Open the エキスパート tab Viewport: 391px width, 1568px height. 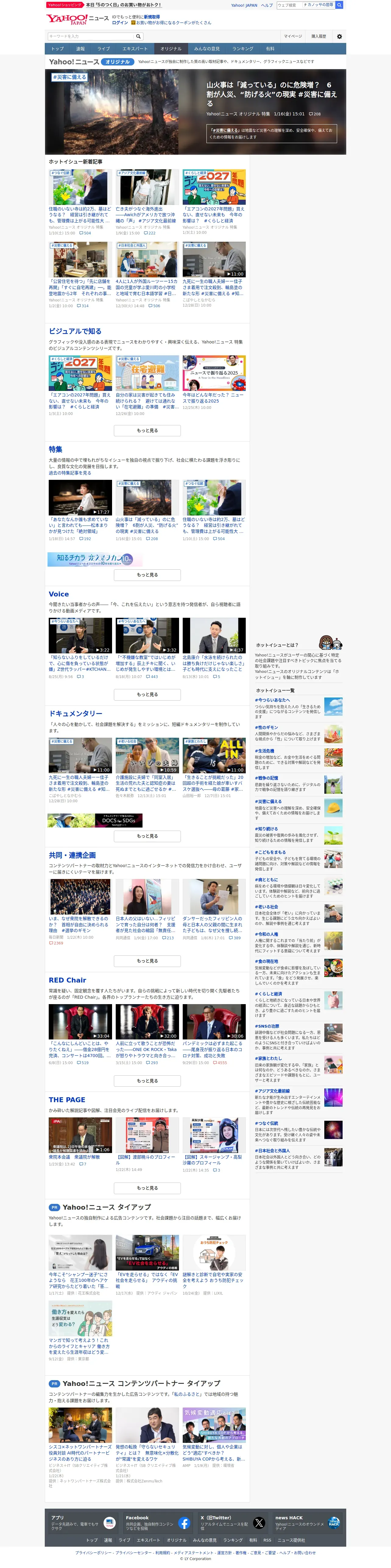[x=135, y=49]
